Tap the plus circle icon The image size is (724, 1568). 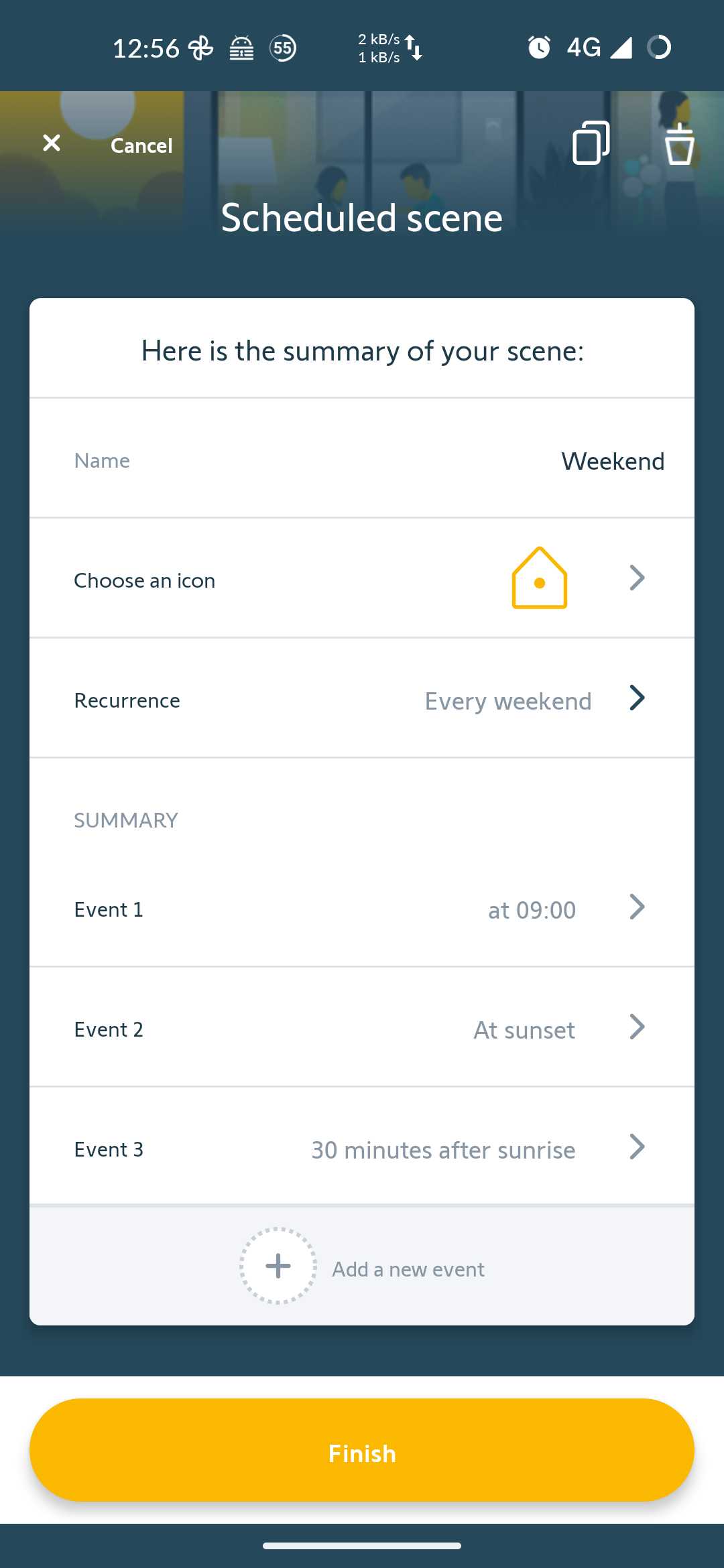point(278,1266)
